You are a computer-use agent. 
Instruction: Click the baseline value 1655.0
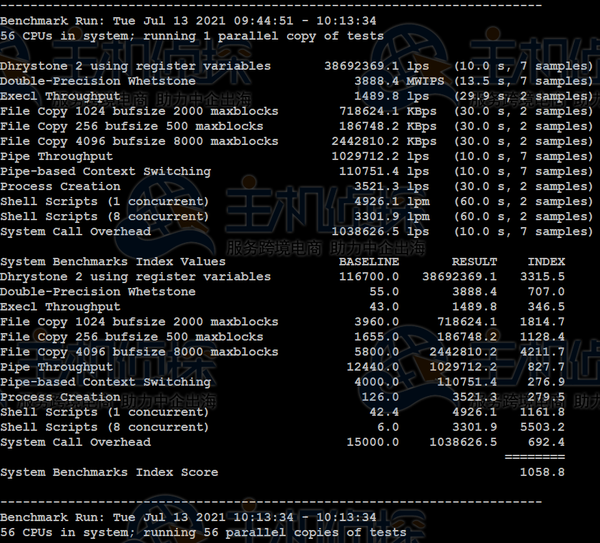click(377, 337)
